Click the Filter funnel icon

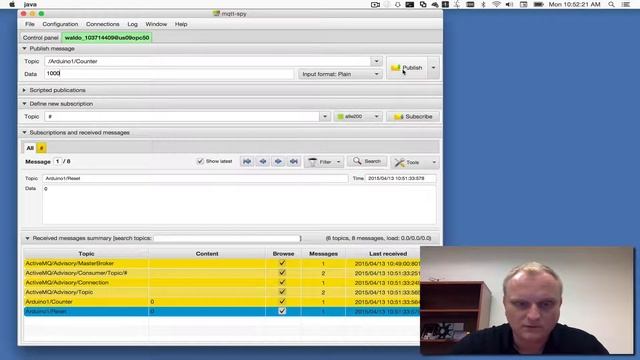[x=313, y=162]
